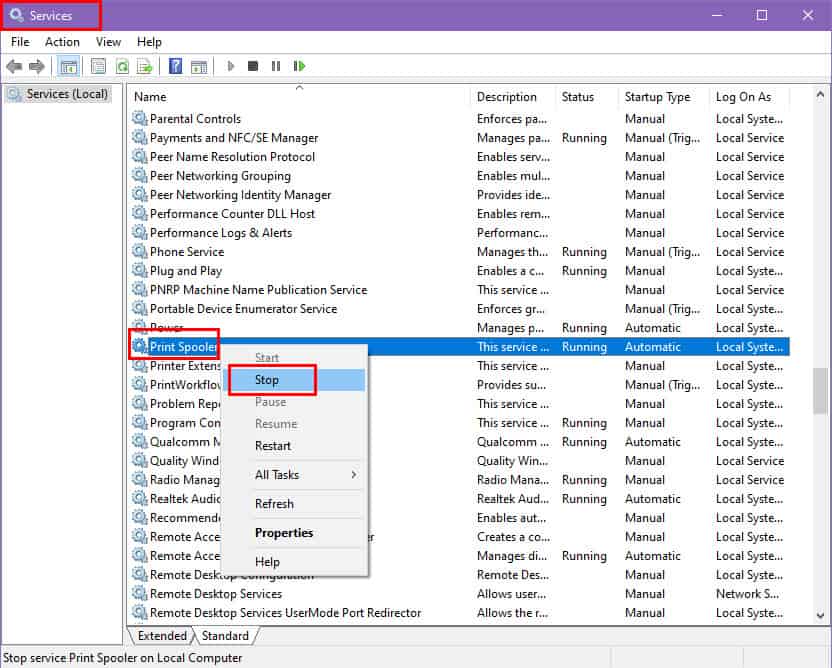Switch to the Standard tab
Image resolution: width=832 pixels, height=668 pixels.
click(x=226, y=636)
